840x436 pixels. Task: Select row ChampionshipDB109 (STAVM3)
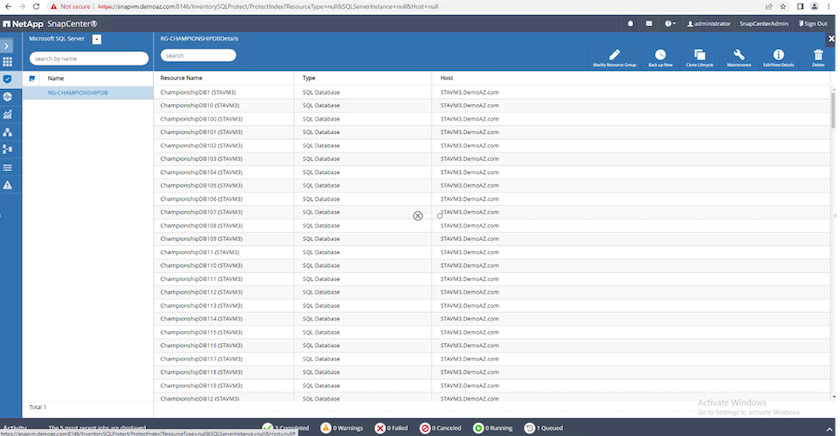(x=492, y=239)
